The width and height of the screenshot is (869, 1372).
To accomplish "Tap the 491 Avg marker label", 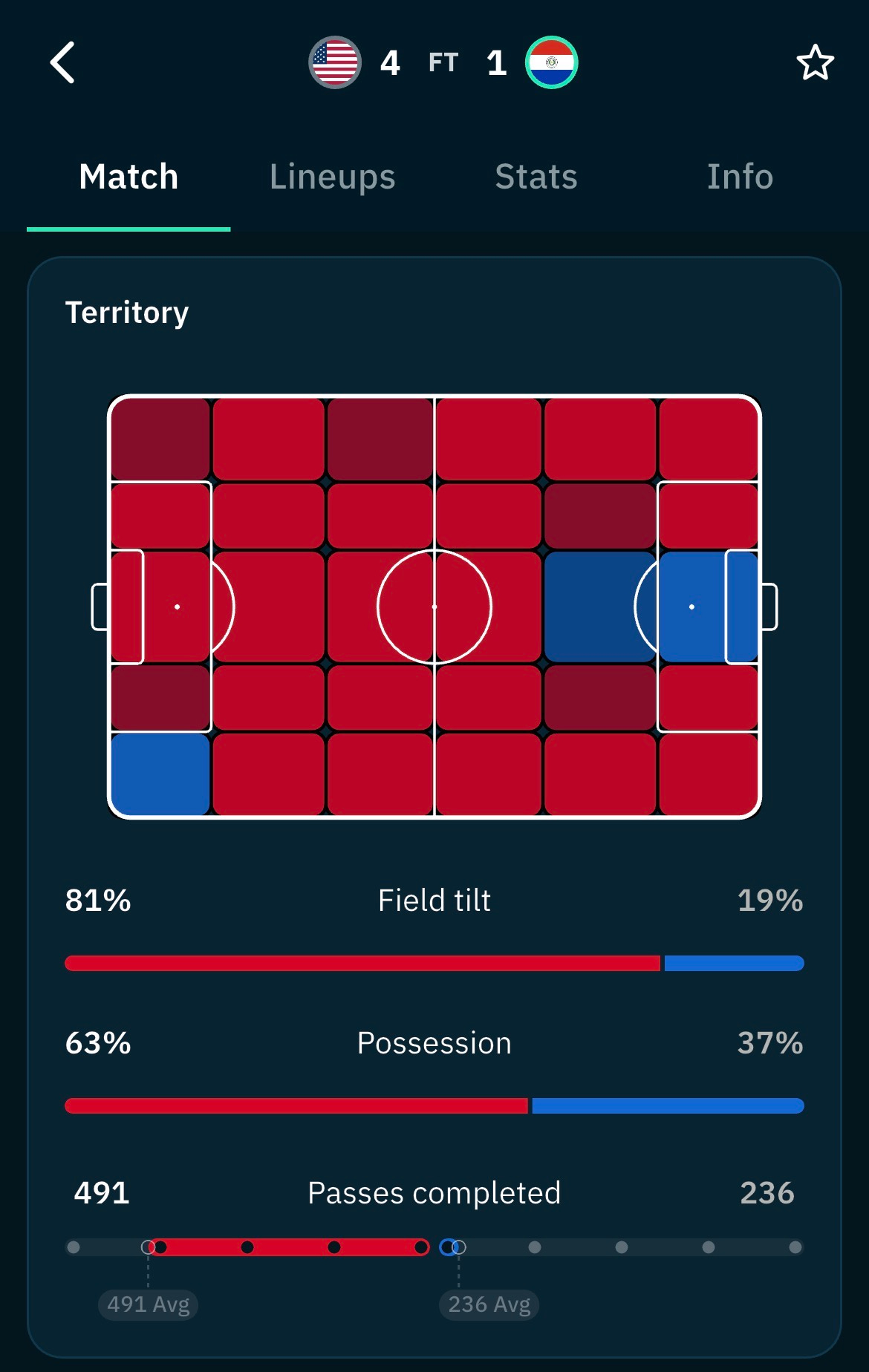I will pos(149,1304).
